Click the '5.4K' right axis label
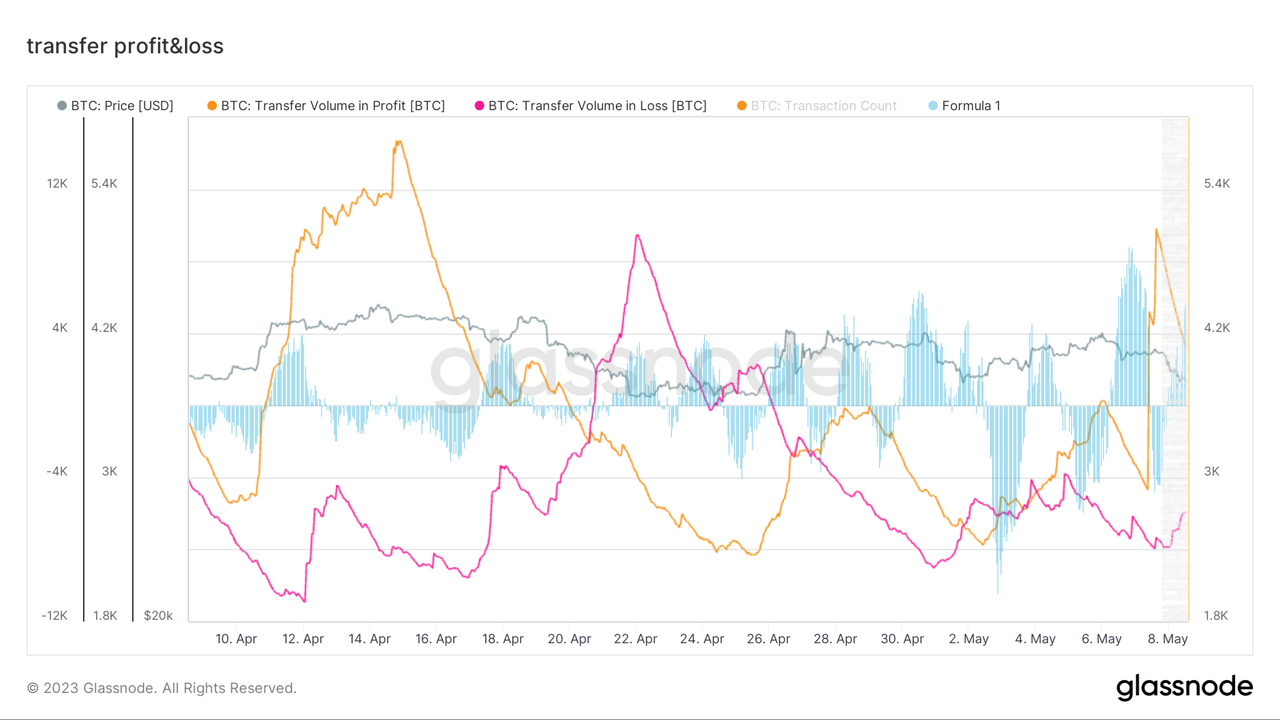Image resolution: width=1280 pixels, height=720 pixels. tap(1217, 184)
